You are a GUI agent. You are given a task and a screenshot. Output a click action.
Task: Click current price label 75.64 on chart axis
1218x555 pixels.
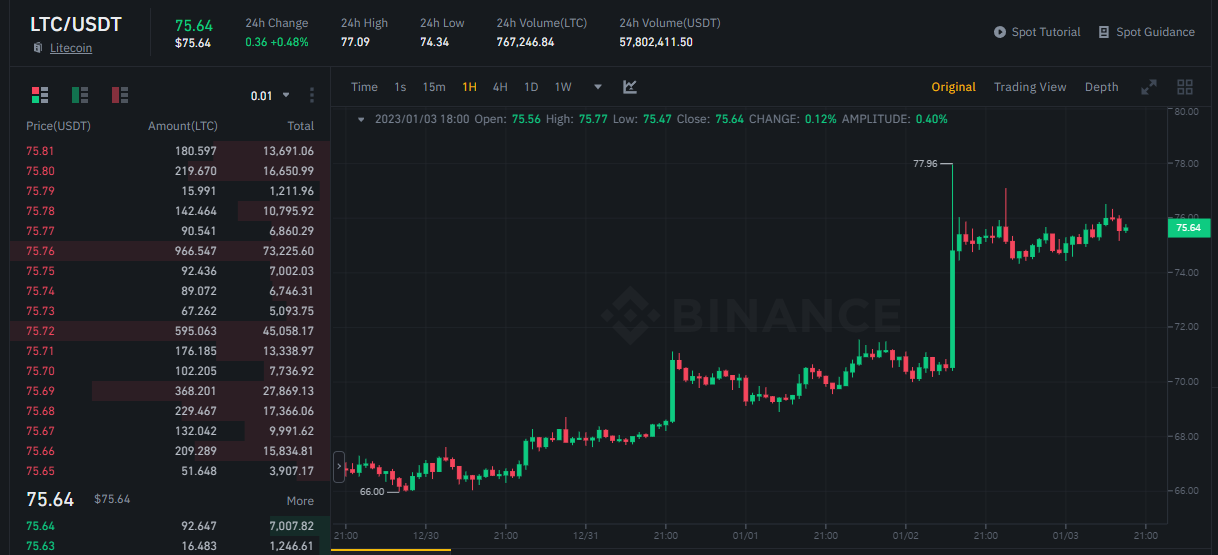coord(1188,228)
